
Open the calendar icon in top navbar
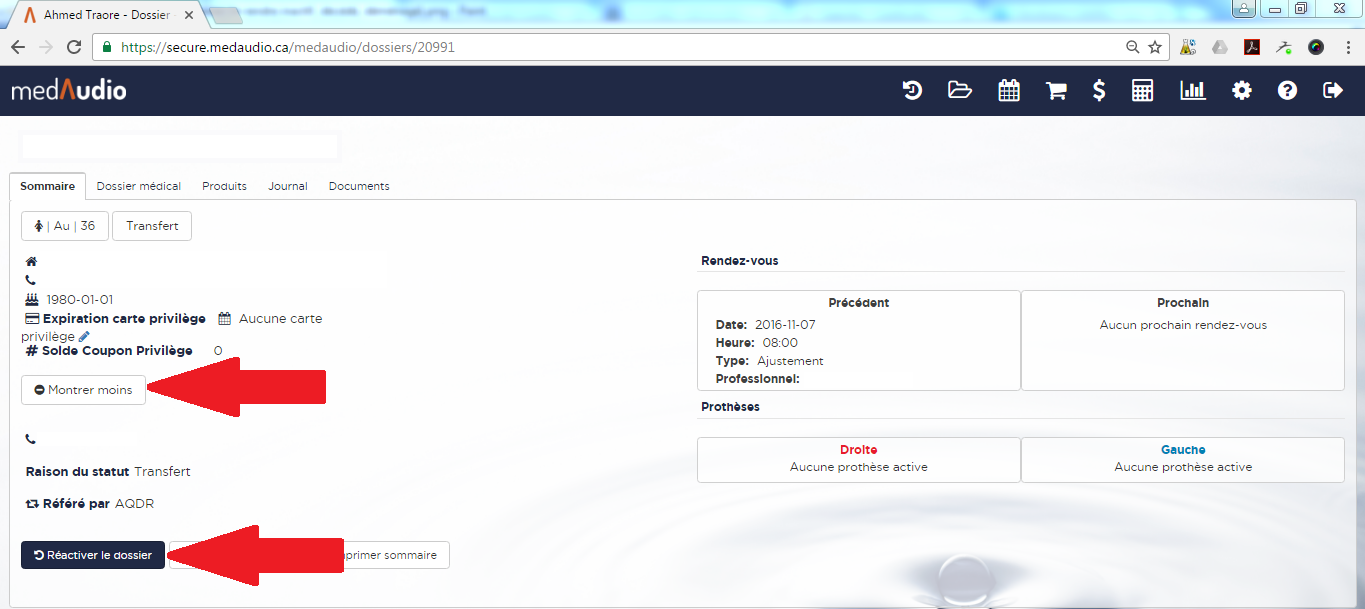tap(1009, 91)
